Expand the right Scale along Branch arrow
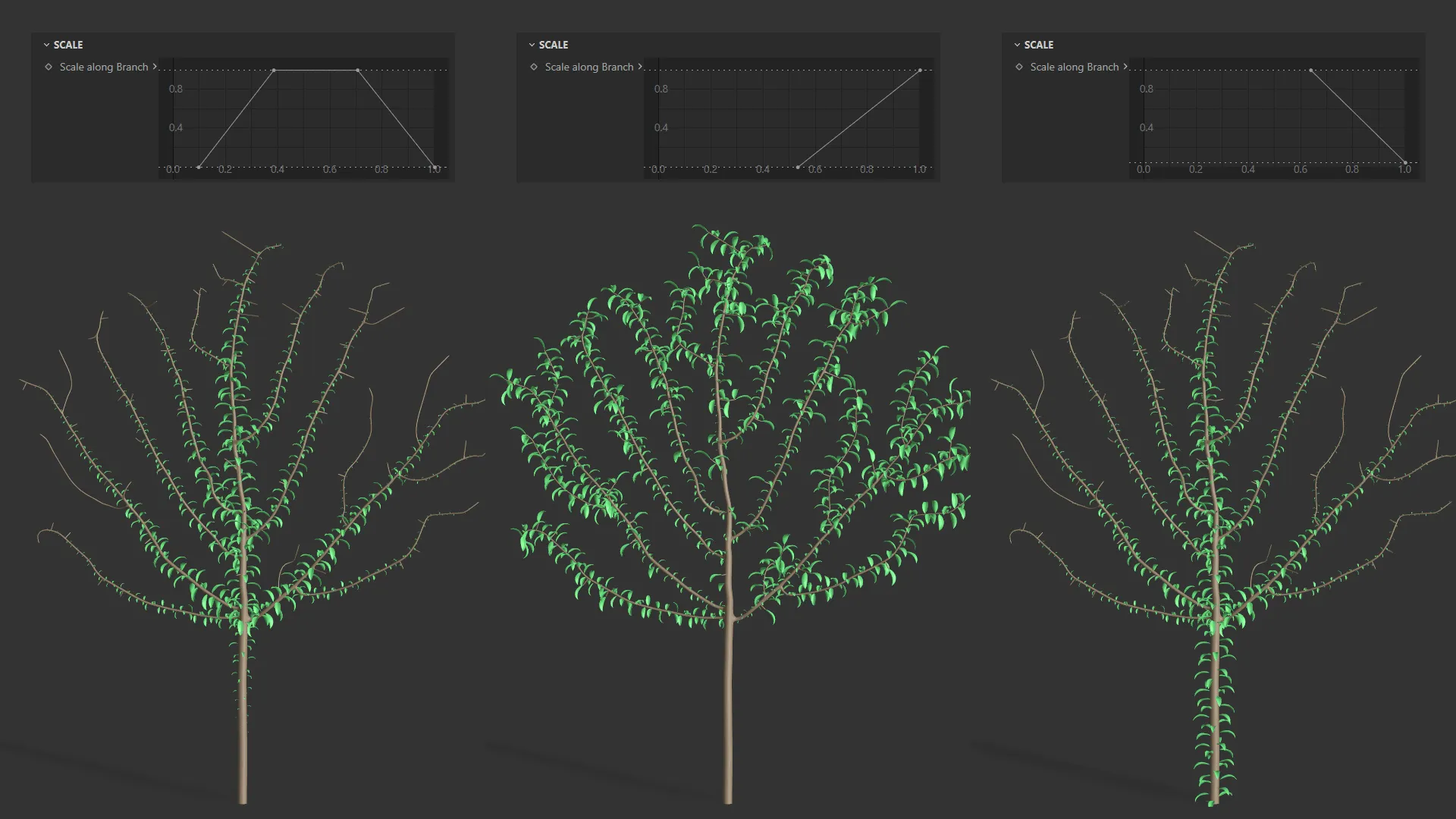Image resolution: width=1456 pixels, height=819 pixels. tap(1125, 67)
